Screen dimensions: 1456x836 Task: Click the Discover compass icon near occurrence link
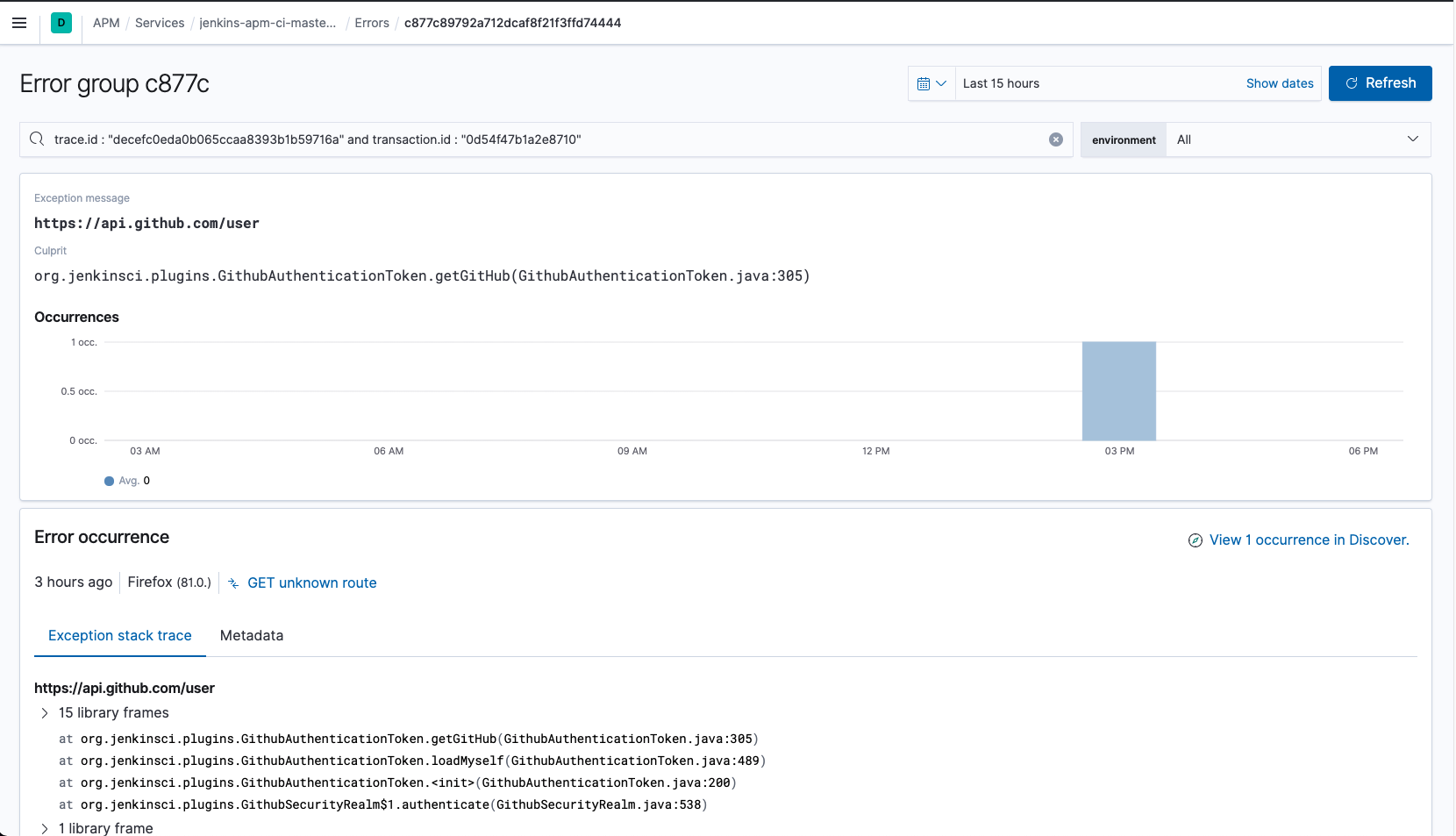pos(1195,540)
